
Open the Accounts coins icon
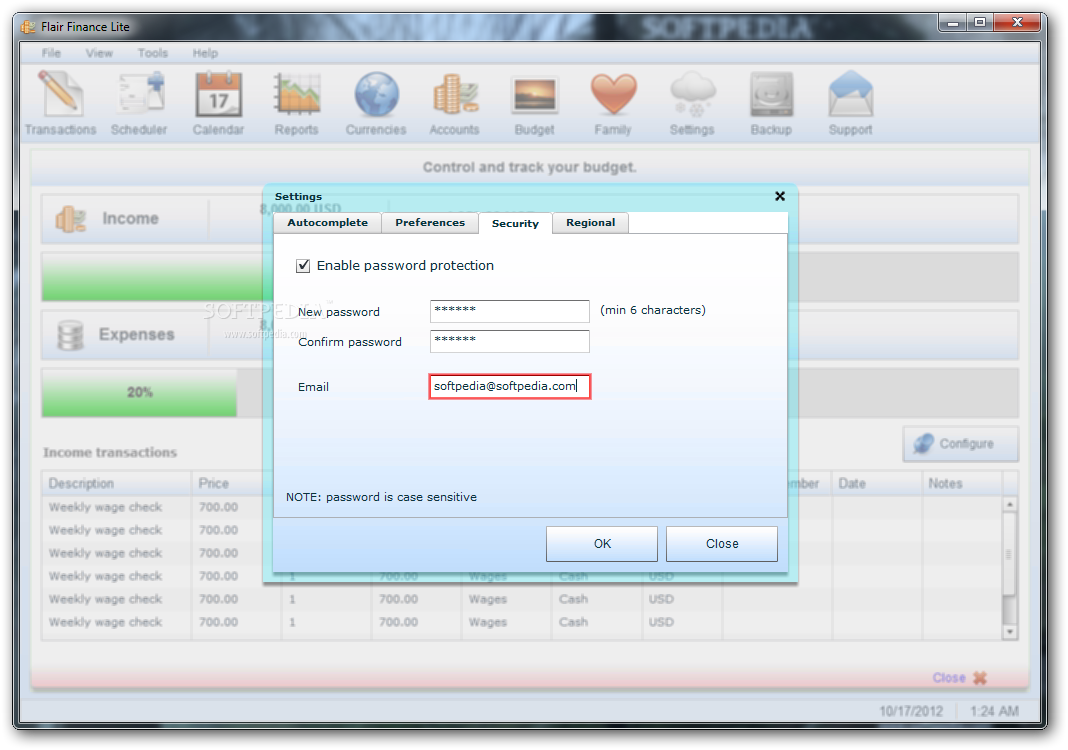point(454,104)
